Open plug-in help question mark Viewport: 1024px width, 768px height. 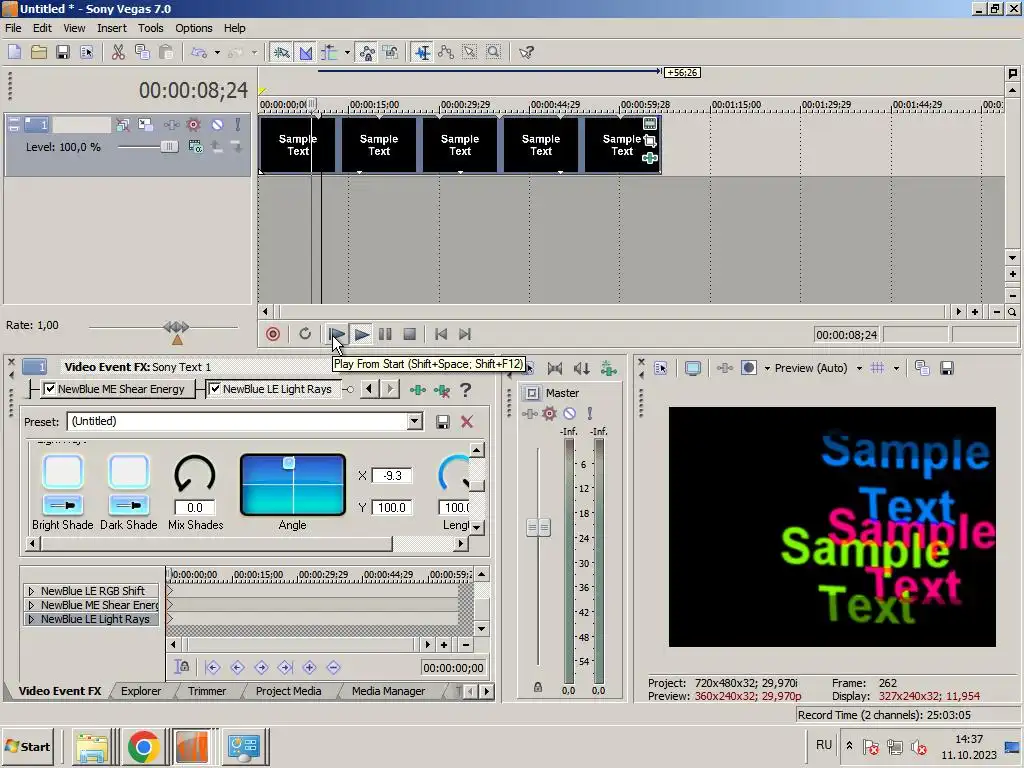pyautogui.click(x=466, y=390)
